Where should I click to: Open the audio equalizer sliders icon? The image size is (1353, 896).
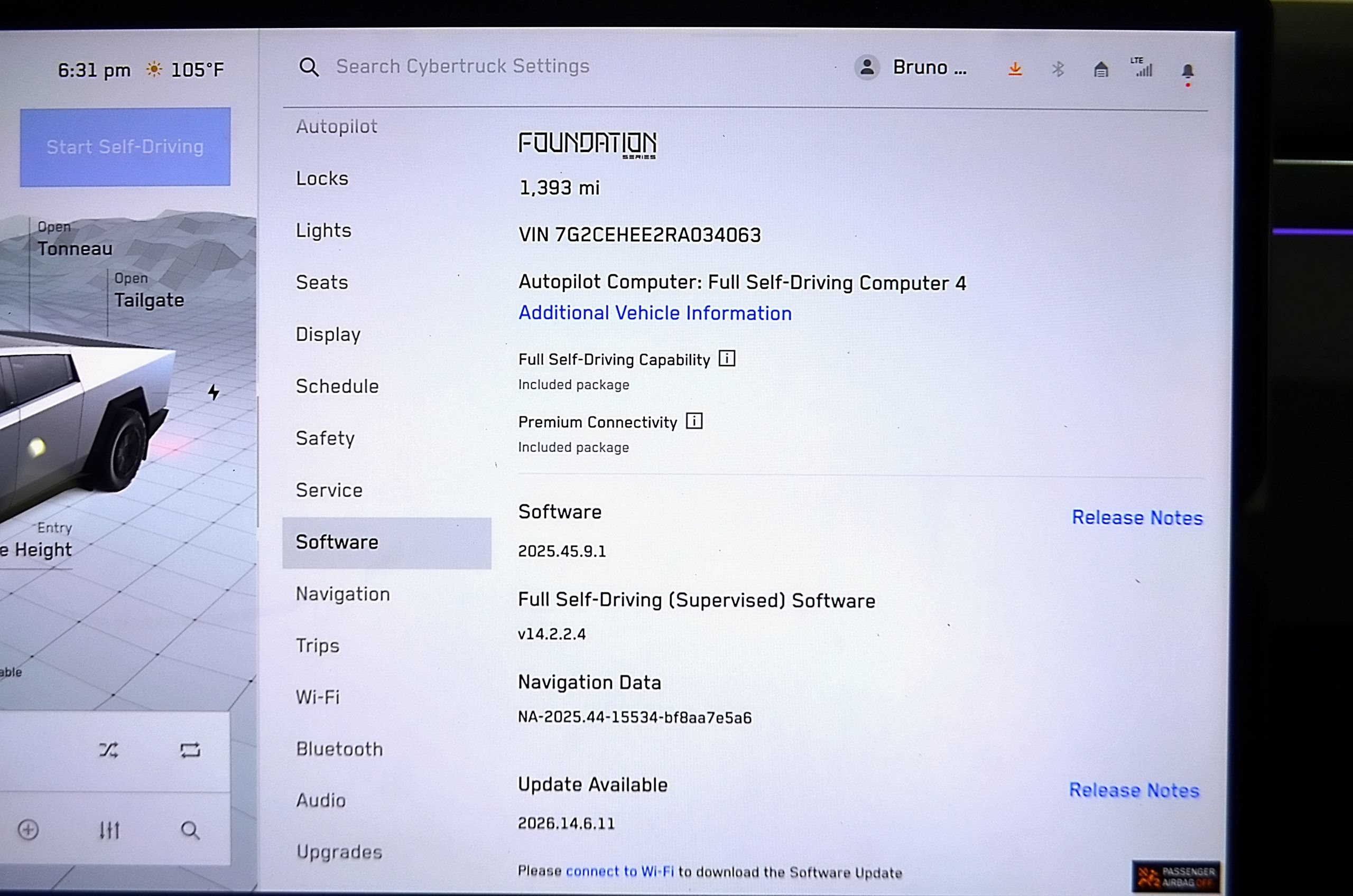[109, 830]
